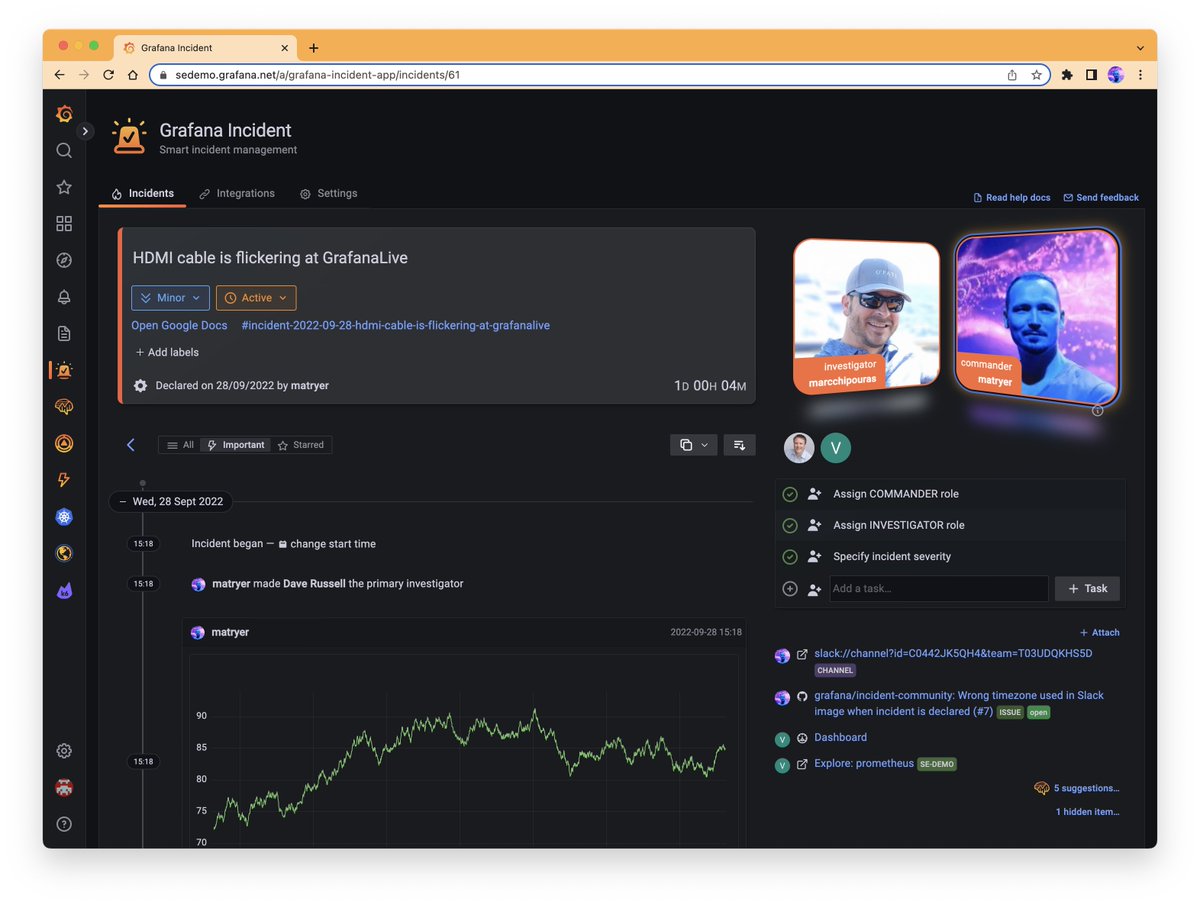Open the Read help docs link

[1012, 198]
